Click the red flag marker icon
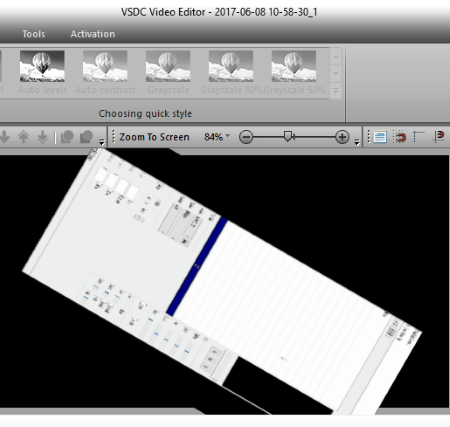The image size is (450, 427). click(439, 137)
